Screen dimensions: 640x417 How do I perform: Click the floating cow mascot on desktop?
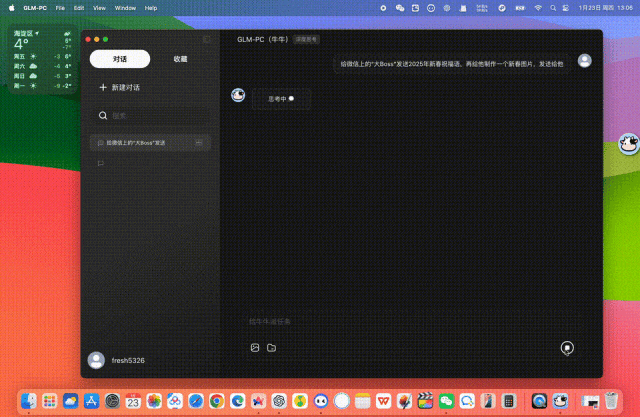tap(627, 144)
